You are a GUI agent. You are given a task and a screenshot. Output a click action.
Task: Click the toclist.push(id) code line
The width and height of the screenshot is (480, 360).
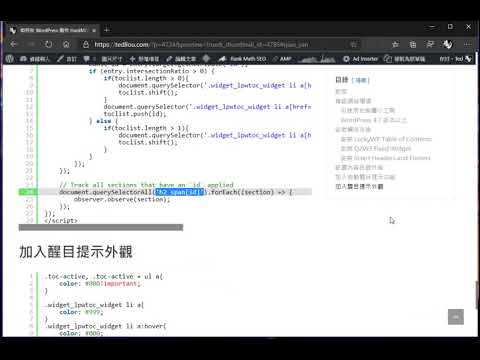coord(135,114)
